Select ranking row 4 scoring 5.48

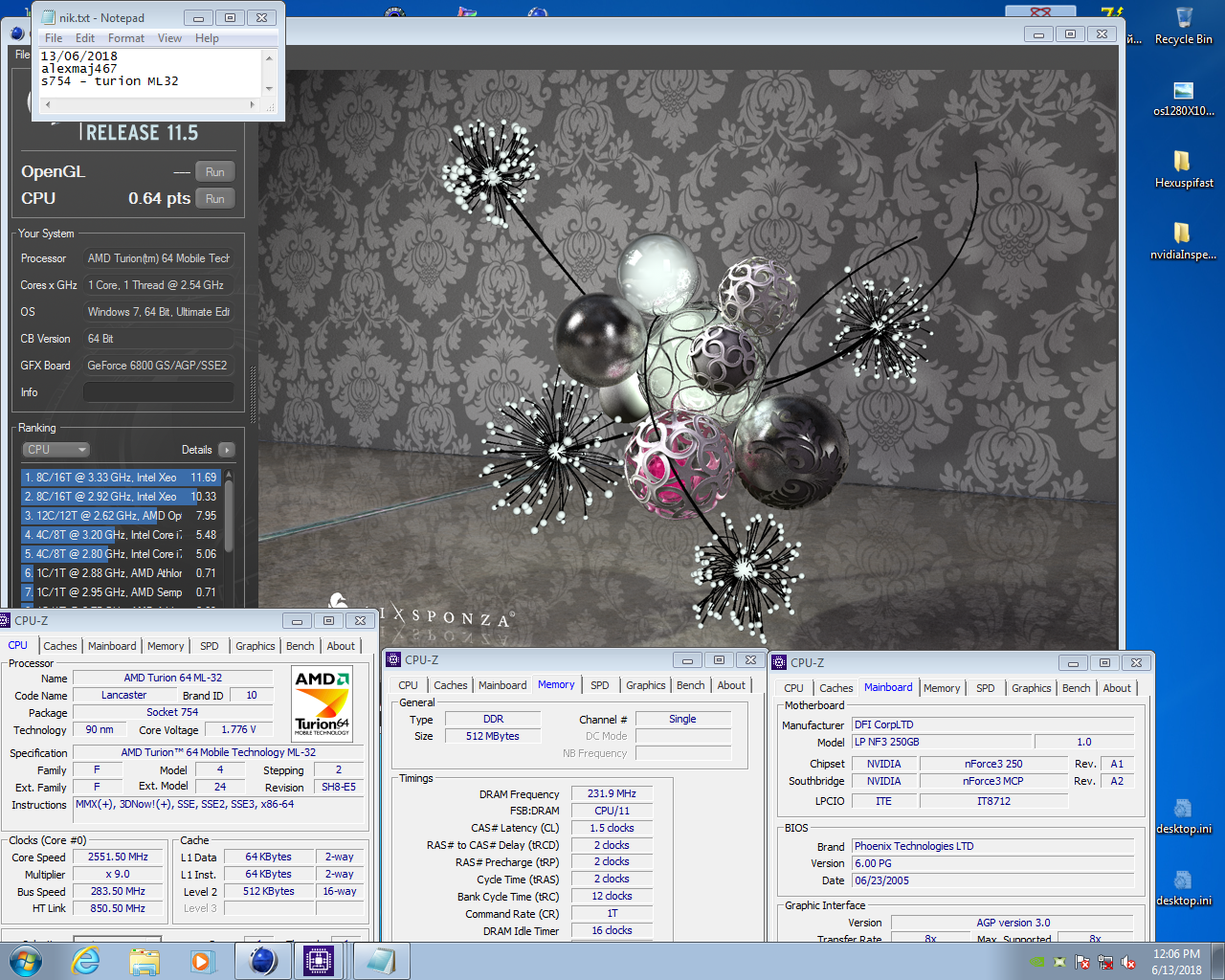pos(122,534)
